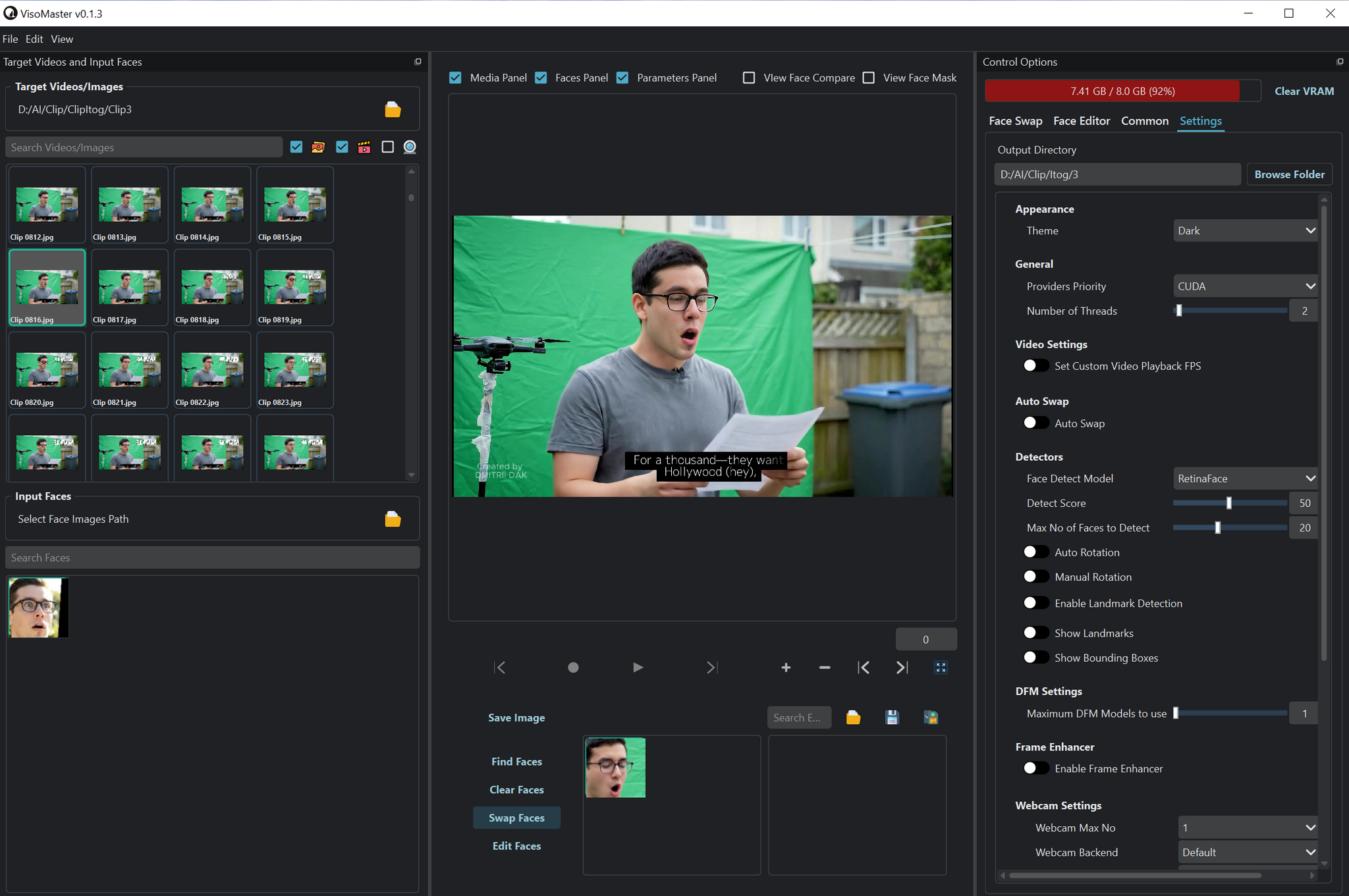
Task: Click the fullscreen view icon
Action: pos(941,668)
